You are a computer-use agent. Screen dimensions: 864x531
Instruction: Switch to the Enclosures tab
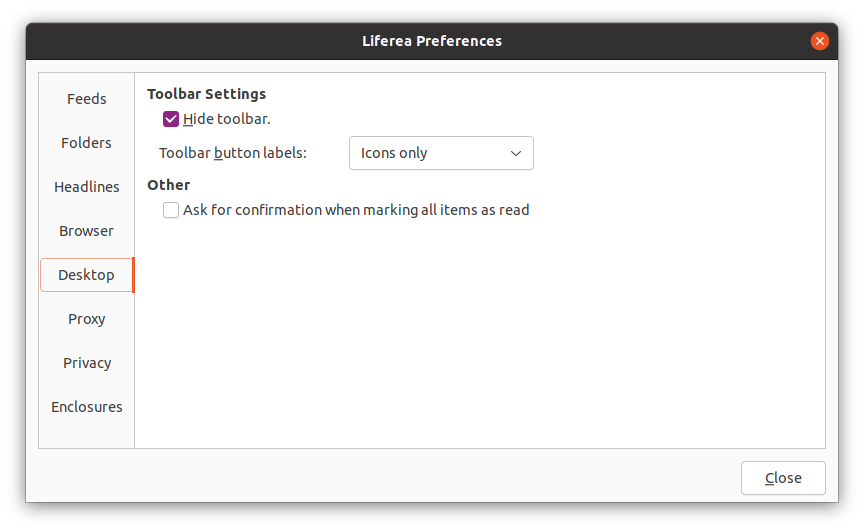click(86, 407)
